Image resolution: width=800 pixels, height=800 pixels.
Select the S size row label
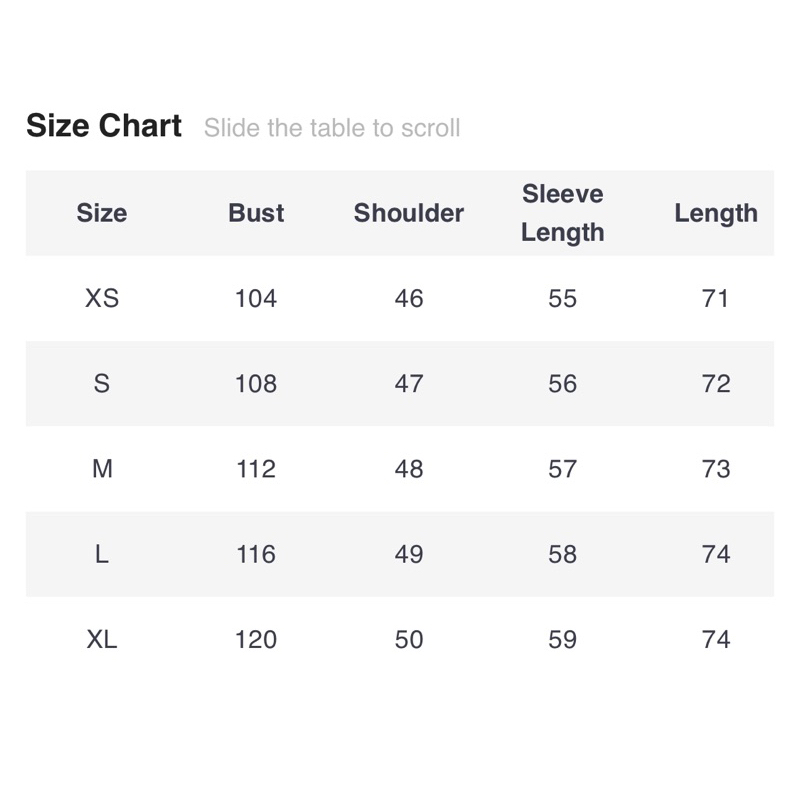(x=102, y=384)
